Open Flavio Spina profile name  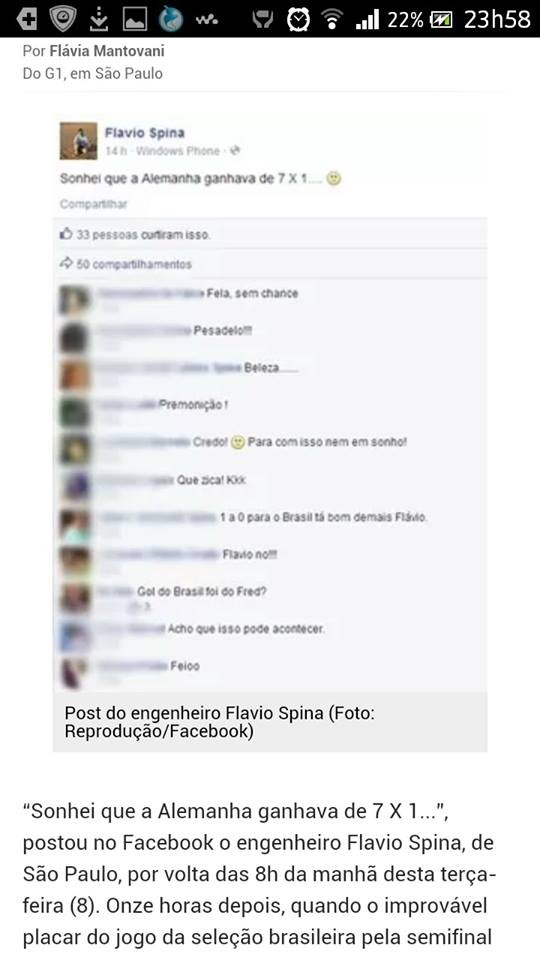click(x=144, y=132)
